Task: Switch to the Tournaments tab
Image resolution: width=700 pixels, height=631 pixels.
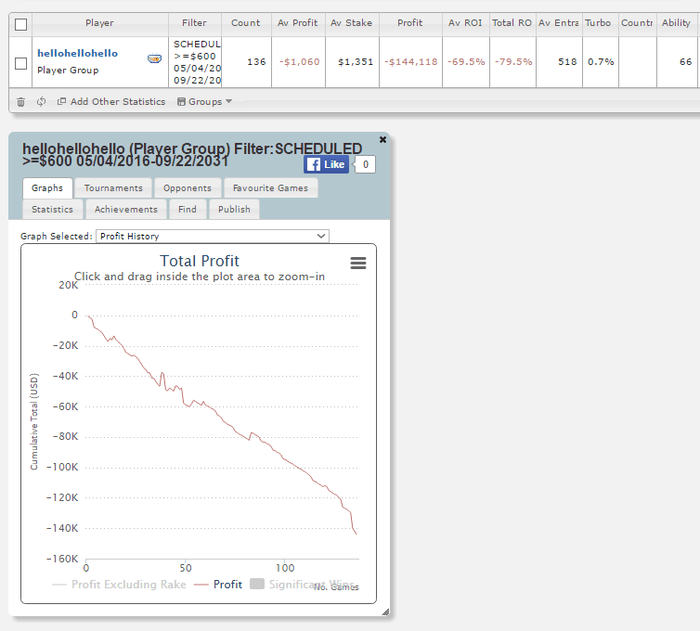Action: (x=113, y=188)
